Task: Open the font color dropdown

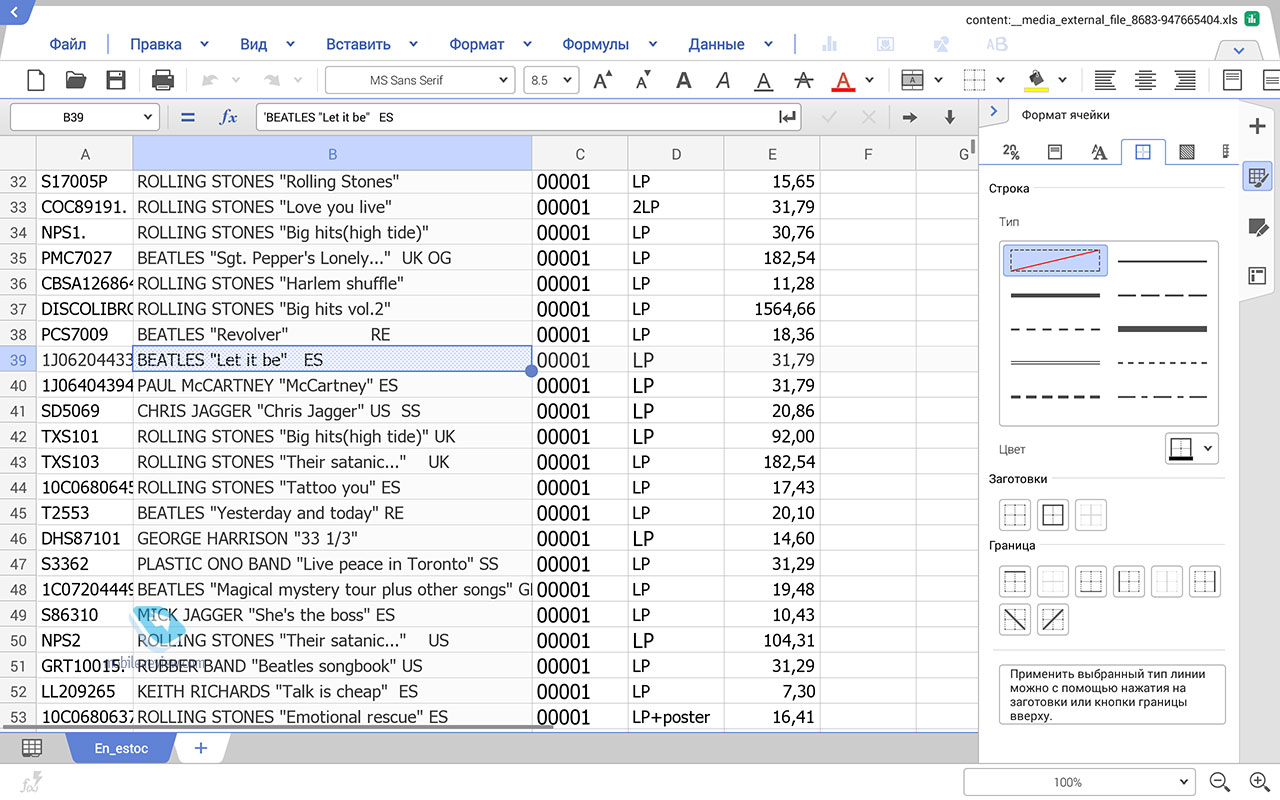Action: [x=869, y=80]
